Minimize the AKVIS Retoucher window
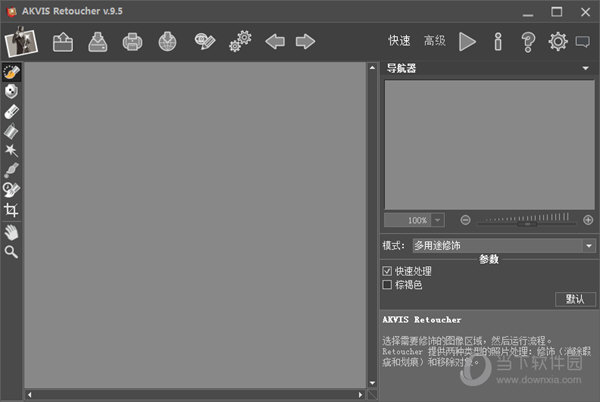600x402 pixels. tap(528, 13)
